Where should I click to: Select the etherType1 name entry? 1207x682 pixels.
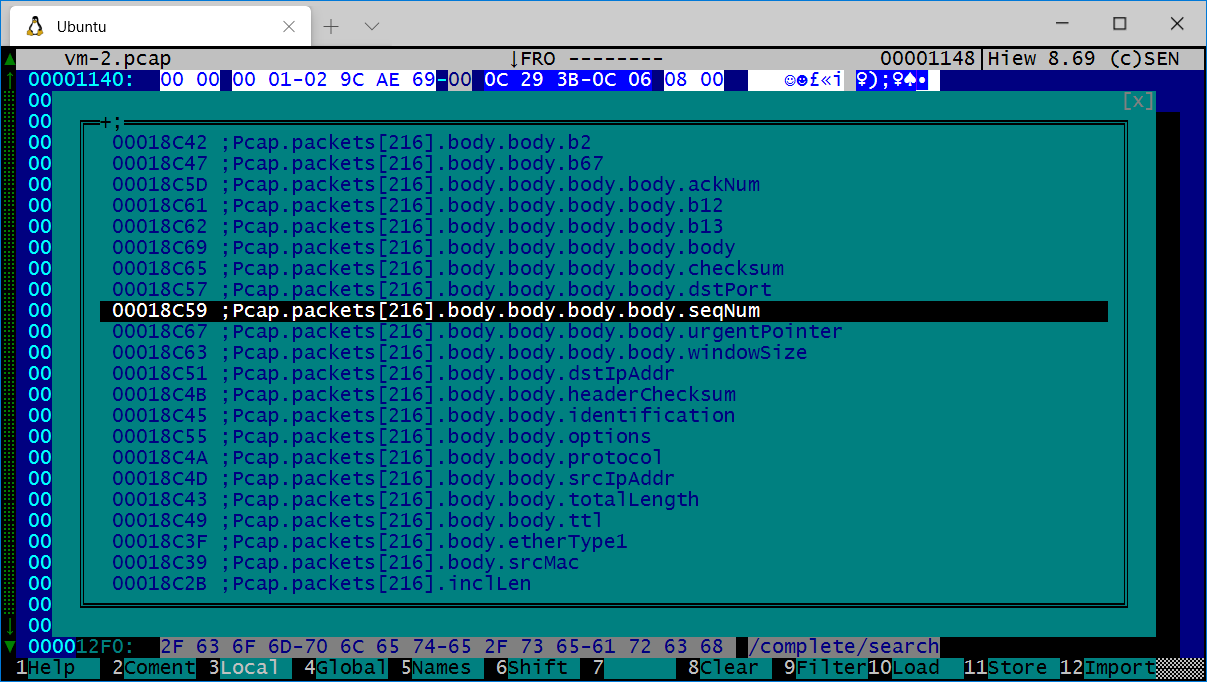[604, 541]
